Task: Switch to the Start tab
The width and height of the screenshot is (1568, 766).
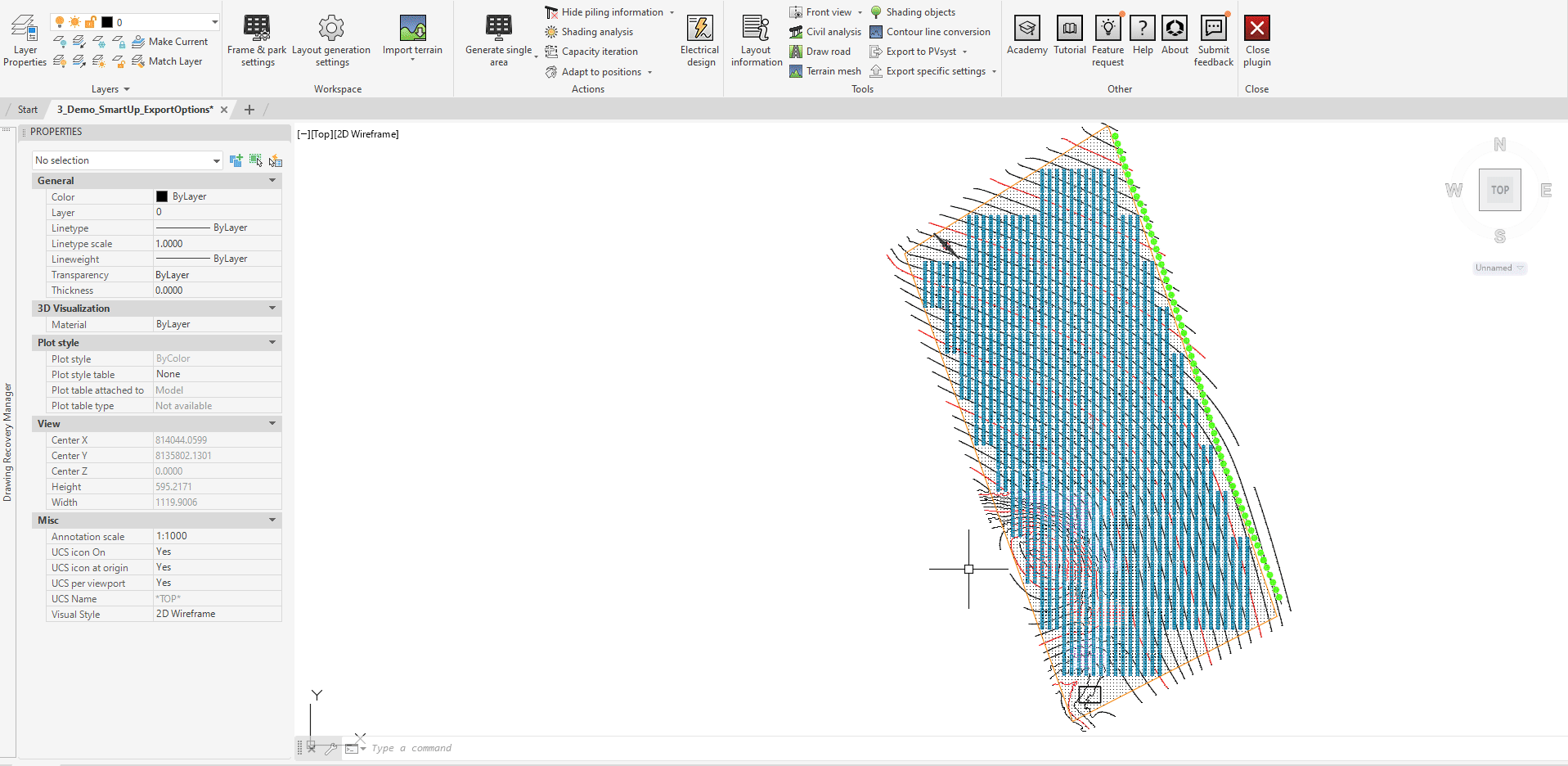Action: tap(28, 110)
